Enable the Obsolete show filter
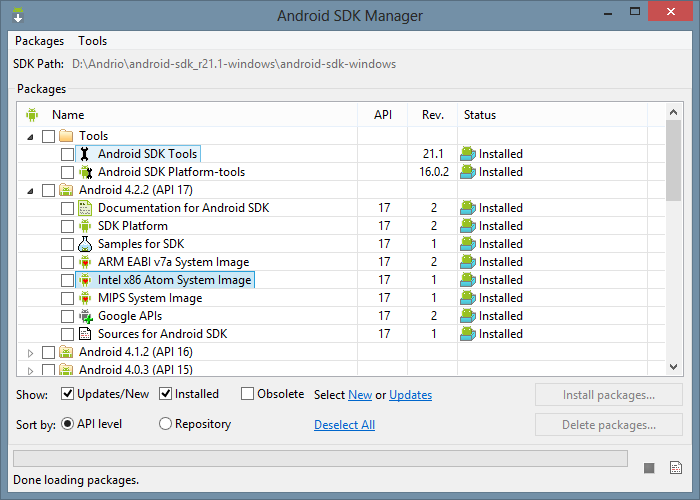 pos(247,394)
